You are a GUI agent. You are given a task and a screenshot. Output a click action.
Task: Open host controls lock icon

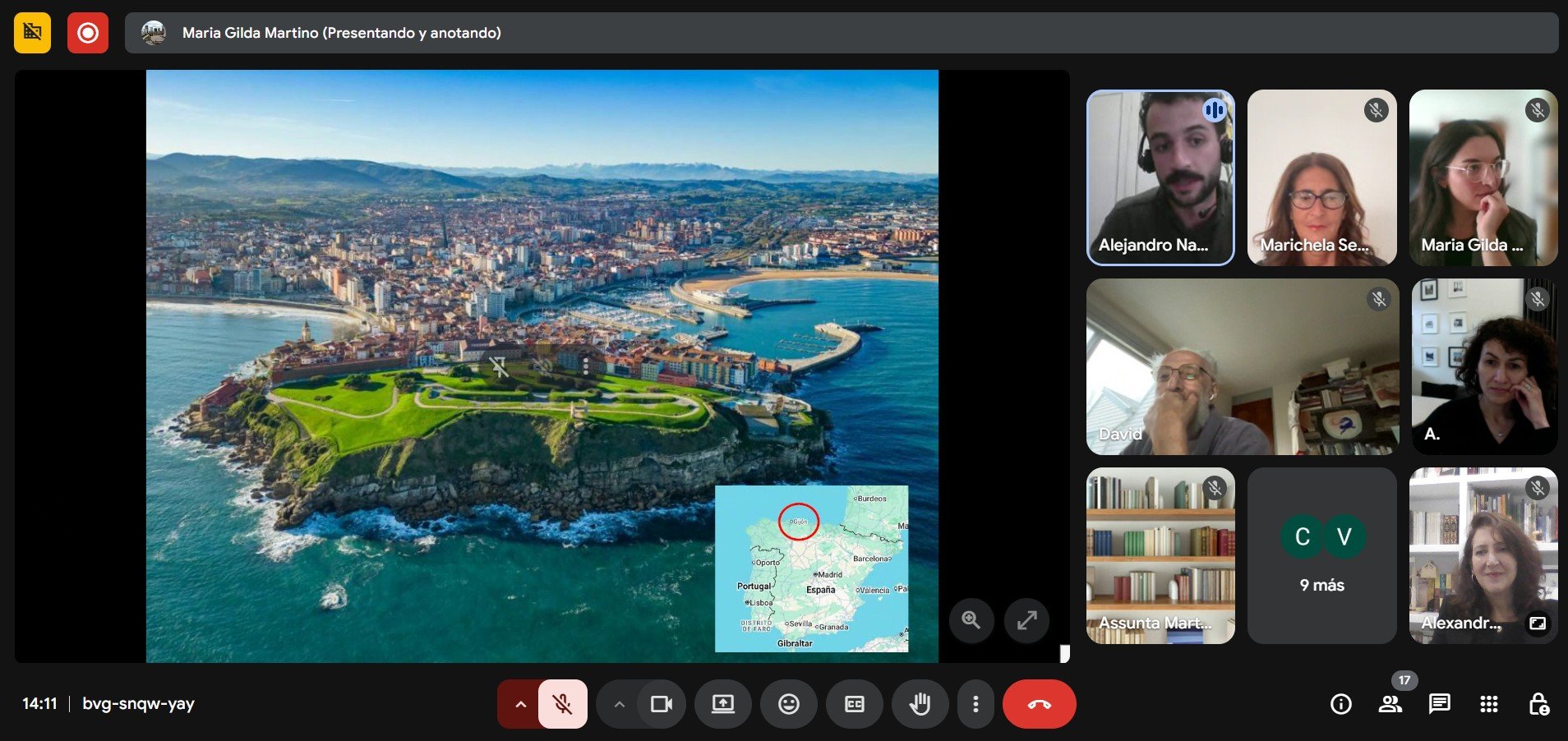pos(1538,704)
